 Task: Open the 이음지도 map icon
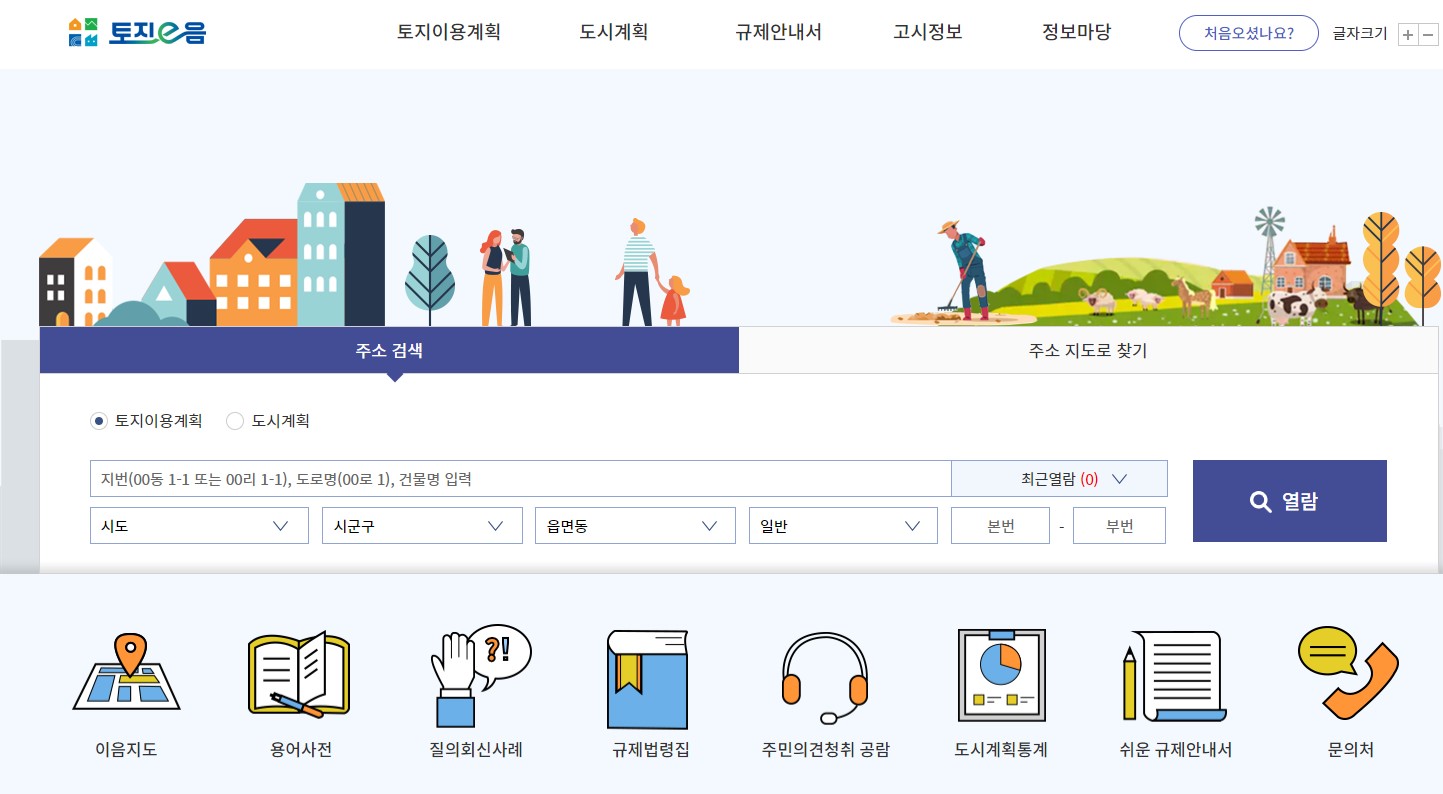(x=126, y=690)
